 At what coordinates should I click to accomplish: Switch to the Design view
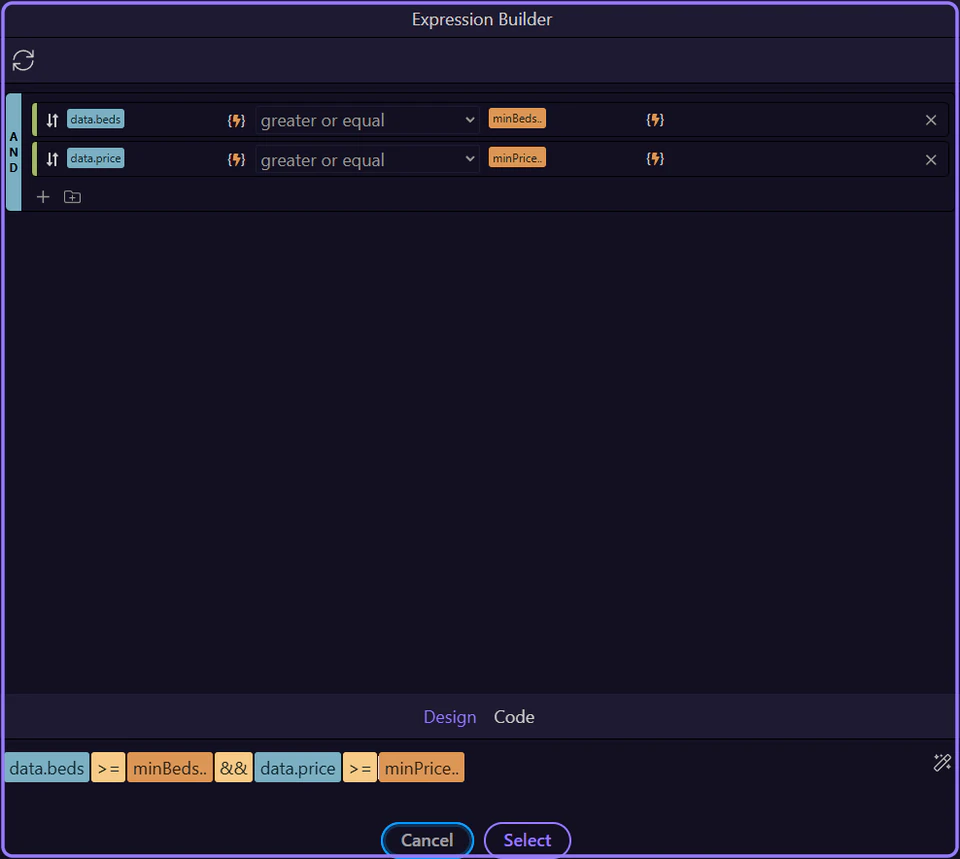[x=450, y=717]
